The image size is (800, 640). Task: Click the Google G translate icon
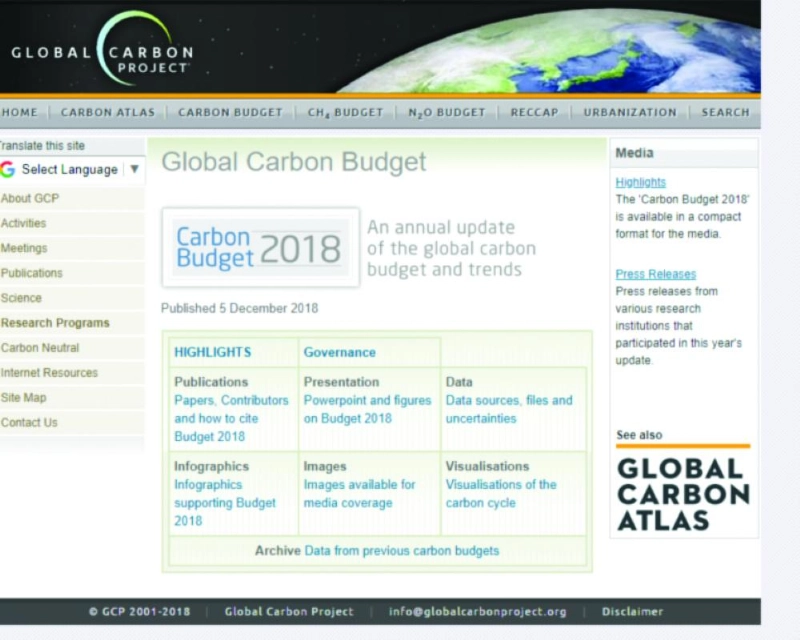(x=7, y=169)
